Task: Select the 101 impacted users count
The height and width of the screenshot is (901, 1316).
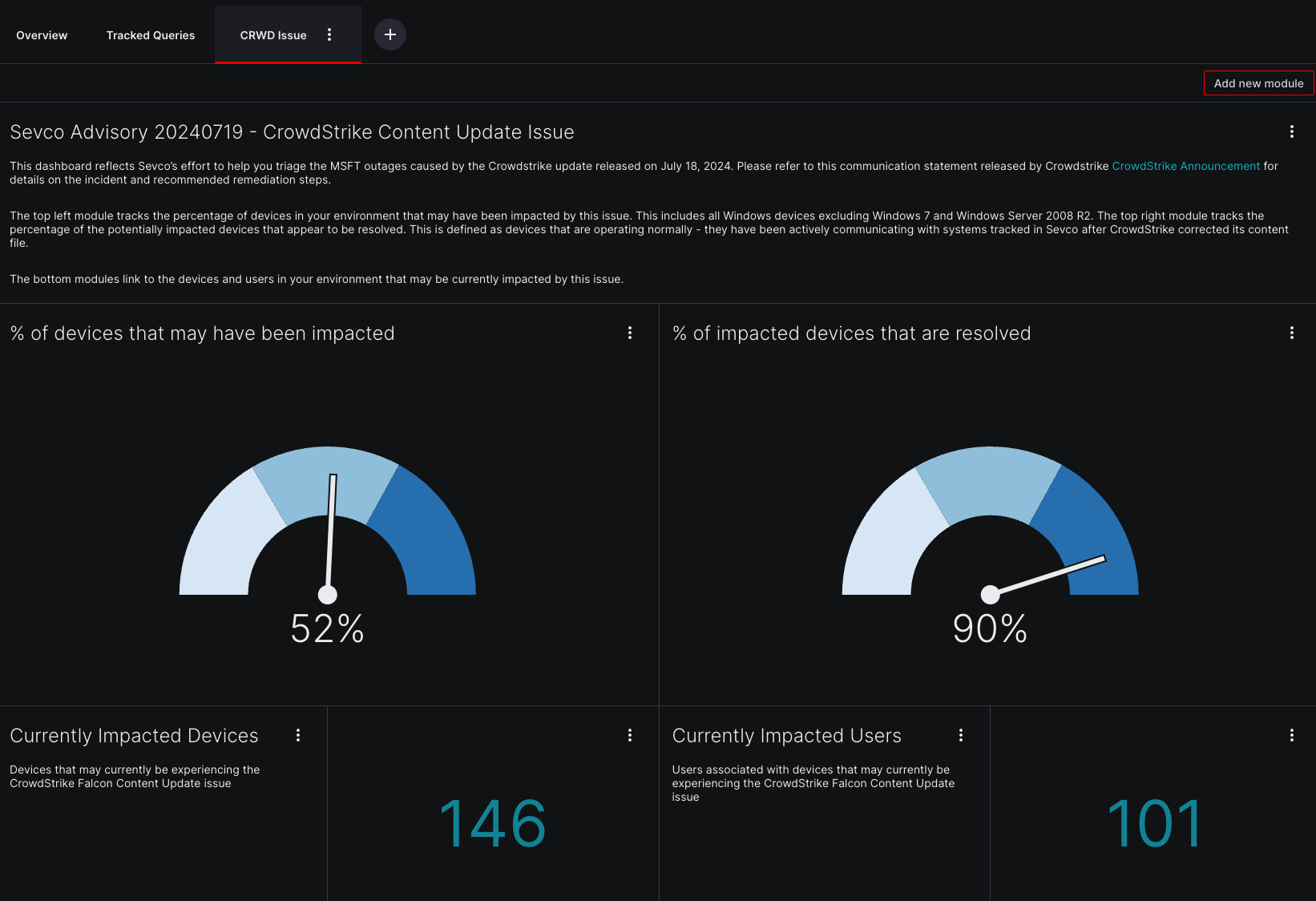Action: pos(1154,822)
